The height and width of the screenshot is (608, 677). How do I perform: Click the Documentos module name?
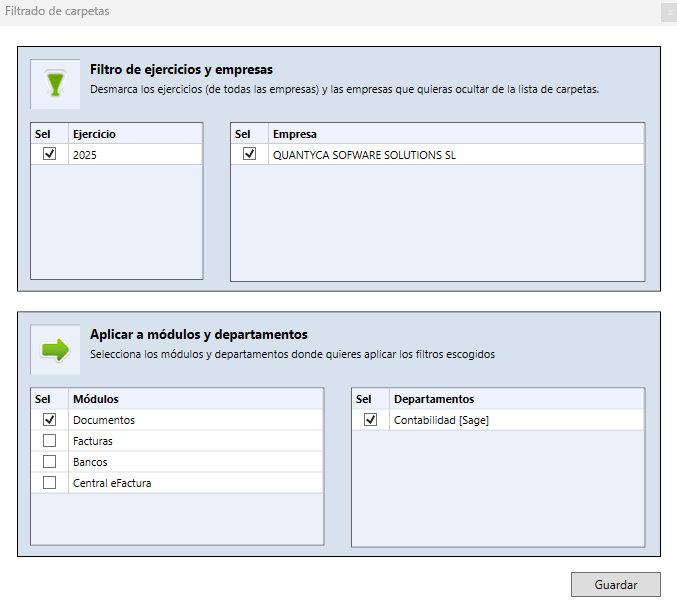[104, 420]
